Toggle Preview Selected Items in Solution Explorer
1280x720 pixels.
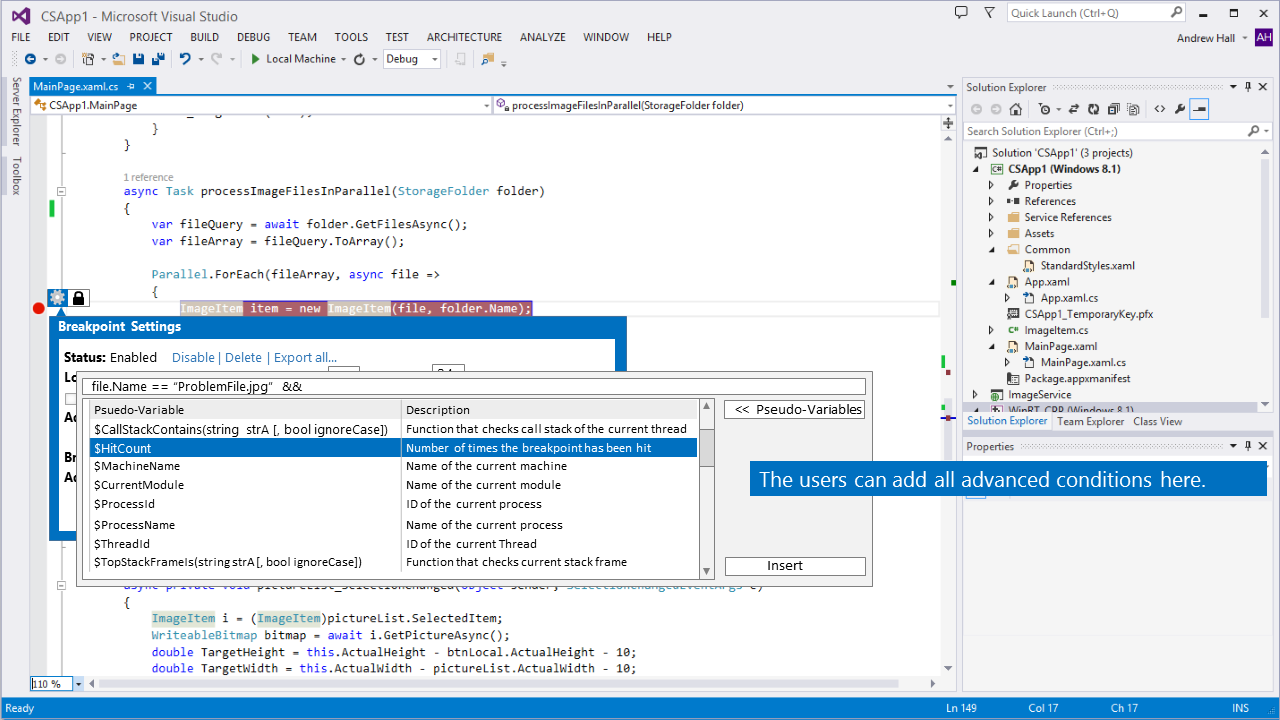pyautogui.click(x=1200, y=109)
